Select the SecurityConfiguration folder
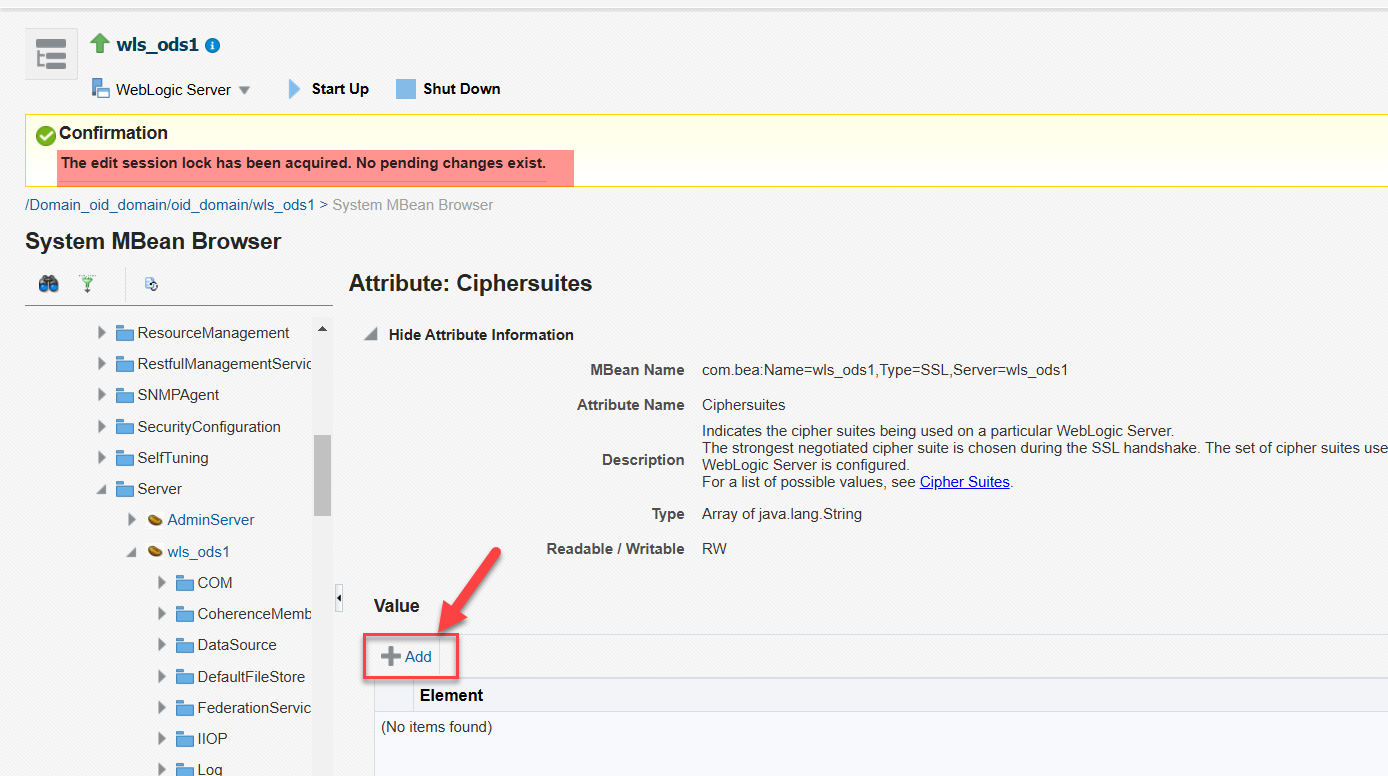1388x776 pixels. pos(208,427)
